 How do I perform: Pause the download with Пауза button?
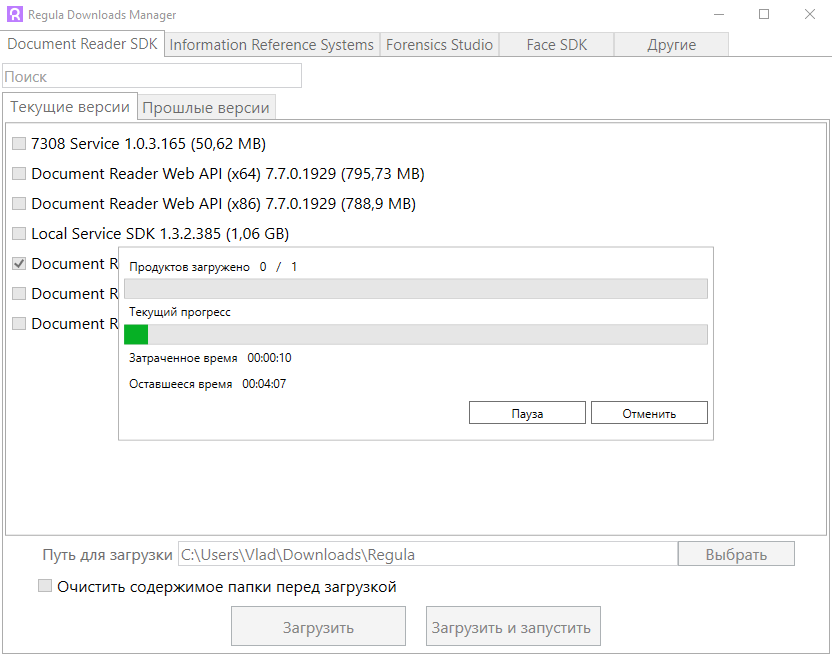pyautogui.click(x=527, y=413)
